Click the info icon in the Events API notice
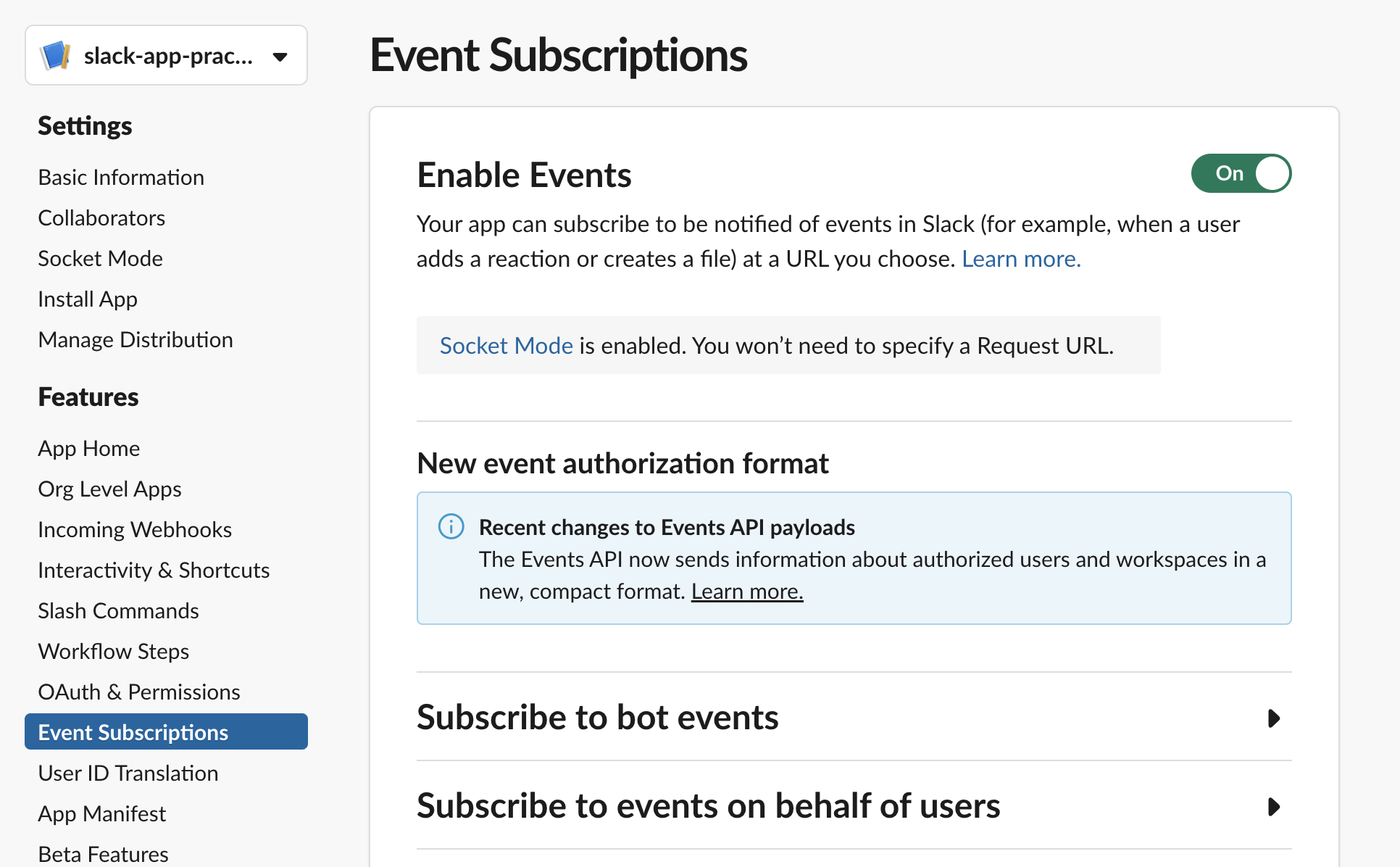The width and height of the screenshot is (1400, 867). (x=451, y=526)
